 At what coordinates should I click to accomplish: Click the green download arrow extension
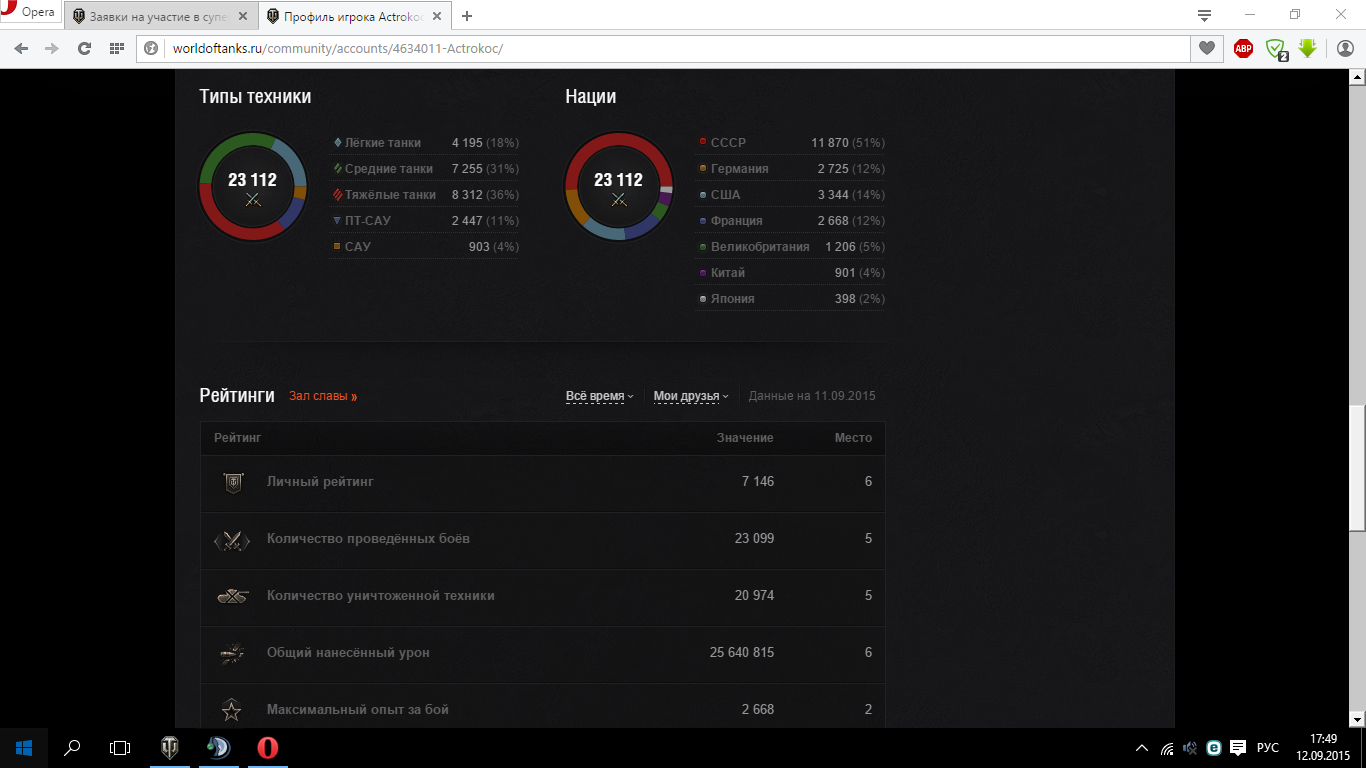coord(1308,48)
